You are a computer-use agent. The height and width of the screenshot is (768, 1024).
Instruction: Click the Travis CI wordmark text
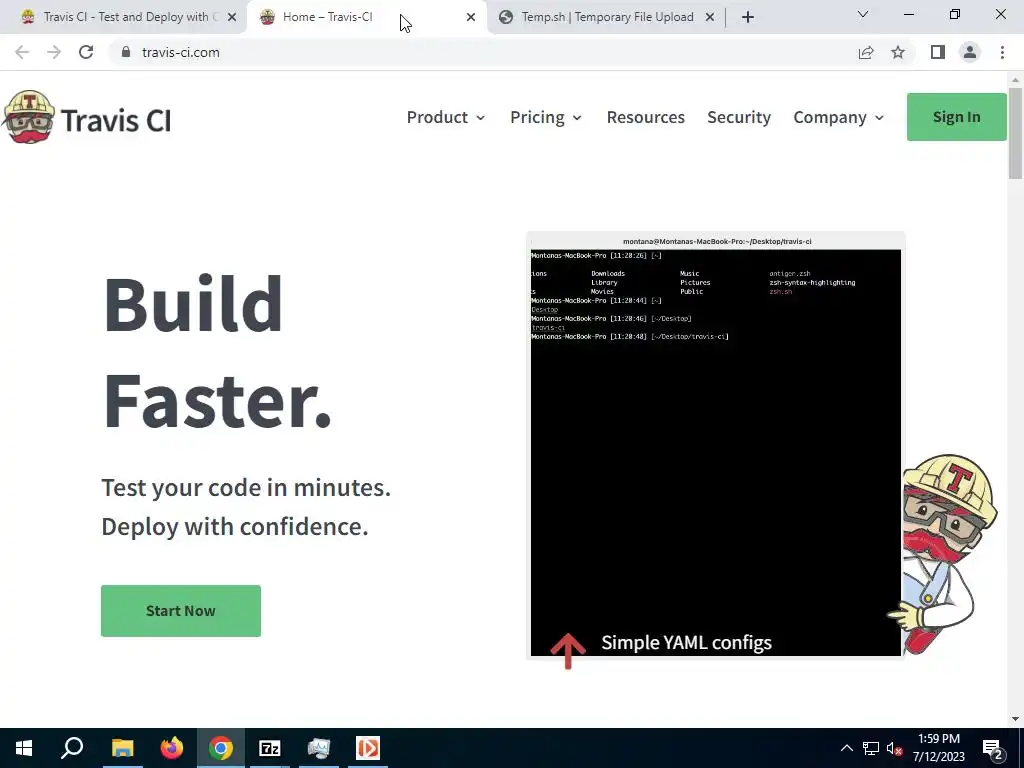pos(116,121)
